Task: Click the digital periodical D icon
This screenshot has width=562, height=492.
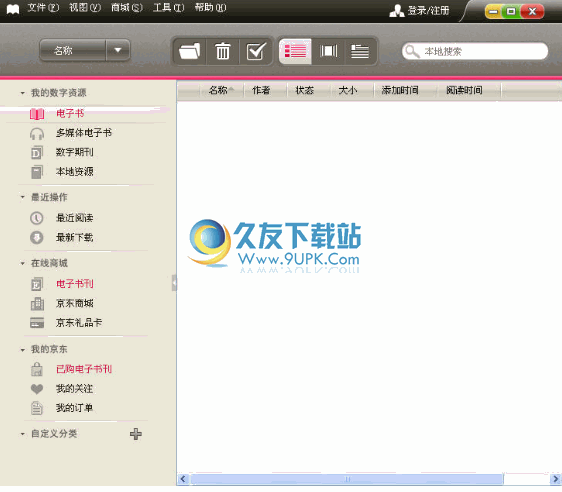Action: click(x=37, y=153)
